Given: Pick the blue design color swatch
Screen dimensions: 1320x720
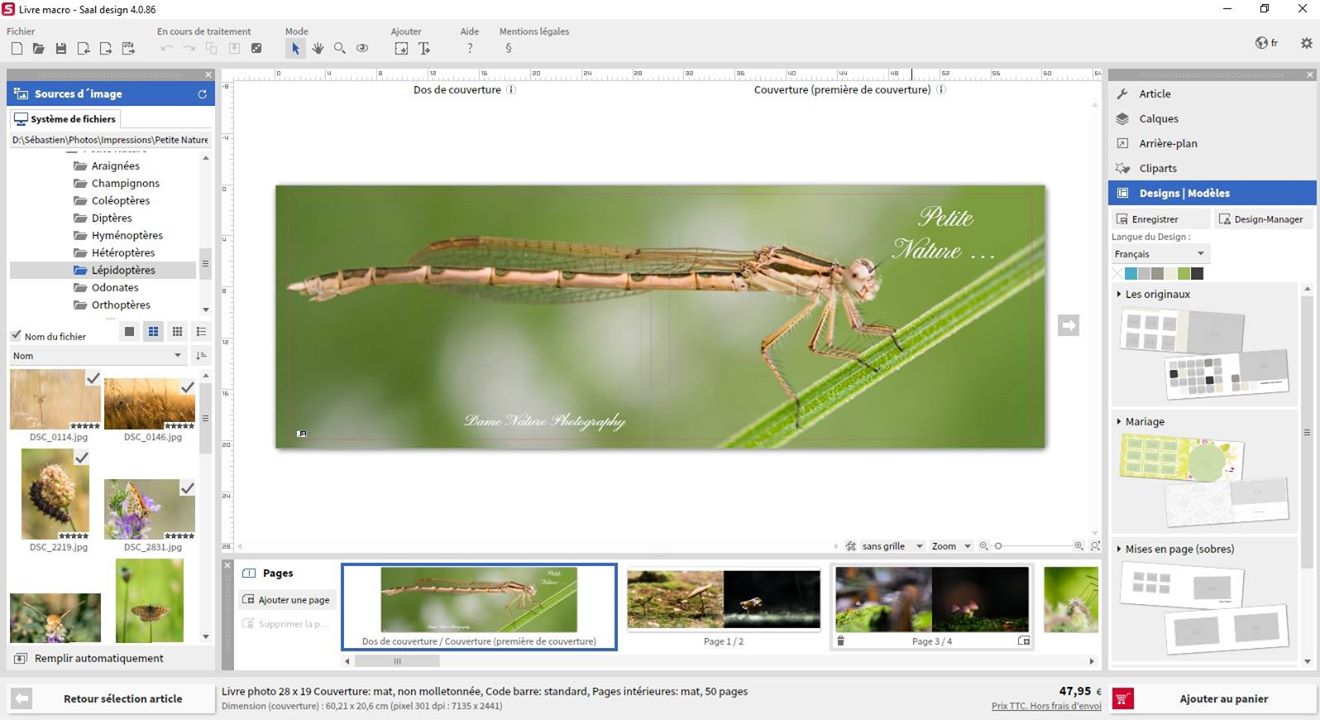Looking at the screenshot, I should click(x=1131, y=274).
